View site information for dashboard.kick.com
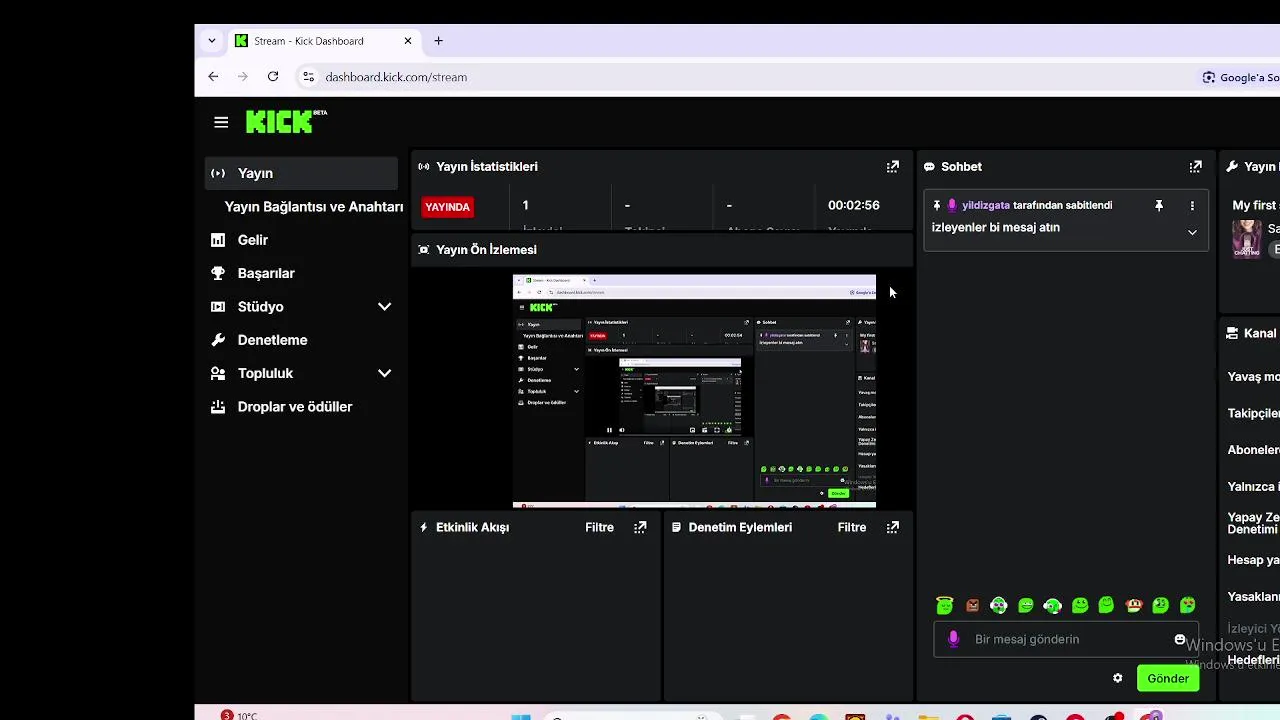Screen dimensions: 1280x720 [x=308, y=76]
